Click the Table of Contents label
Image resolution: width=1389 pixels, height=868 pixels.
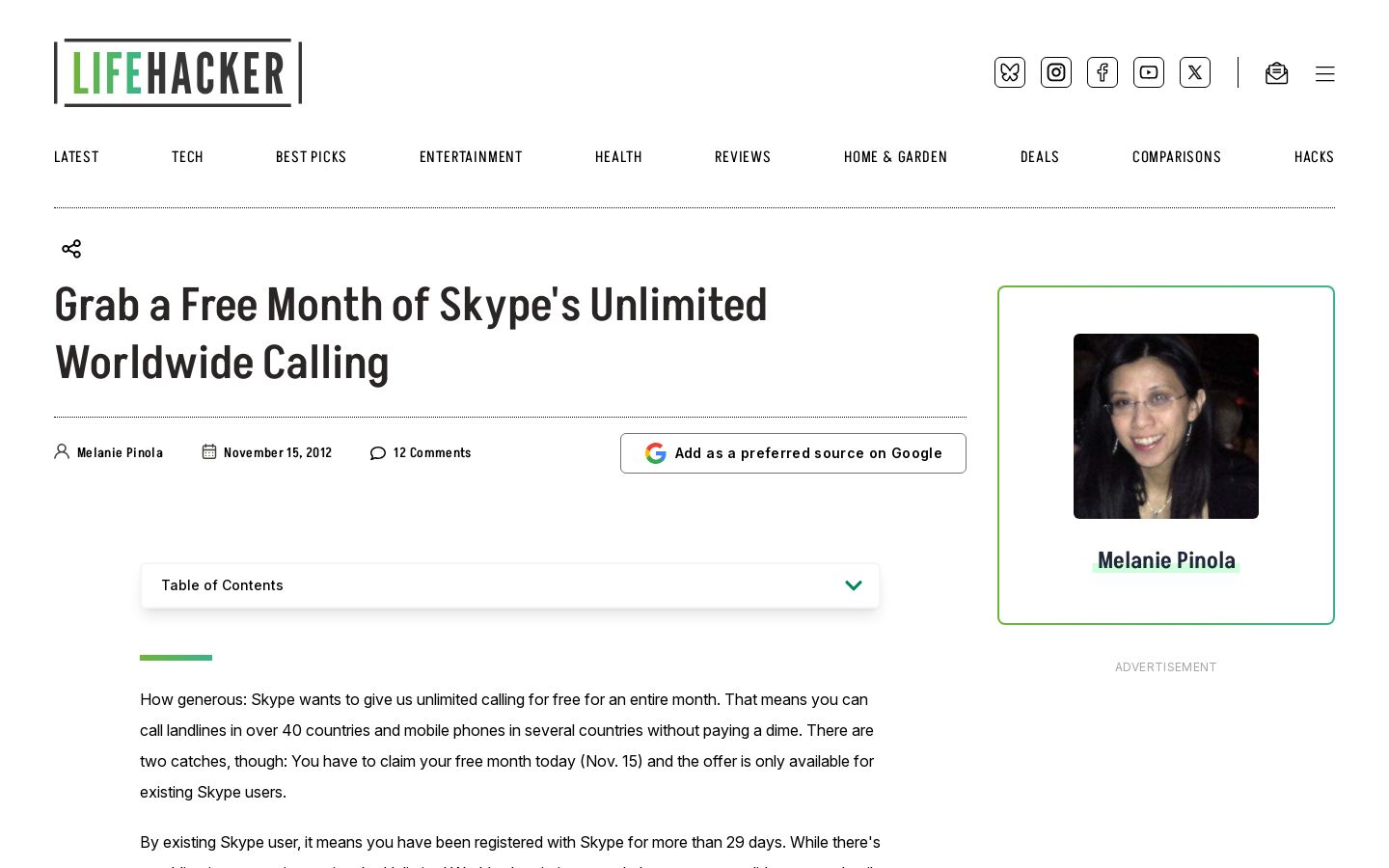222,585
